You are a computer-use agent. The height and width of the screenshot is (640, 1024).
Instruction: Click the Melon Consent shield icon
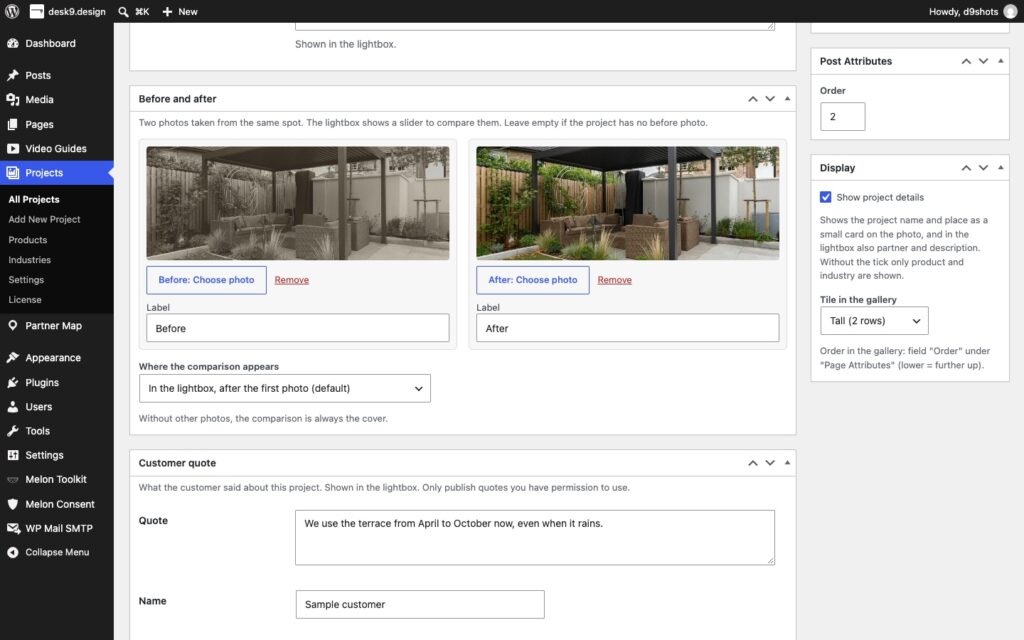tap(12, 504)
